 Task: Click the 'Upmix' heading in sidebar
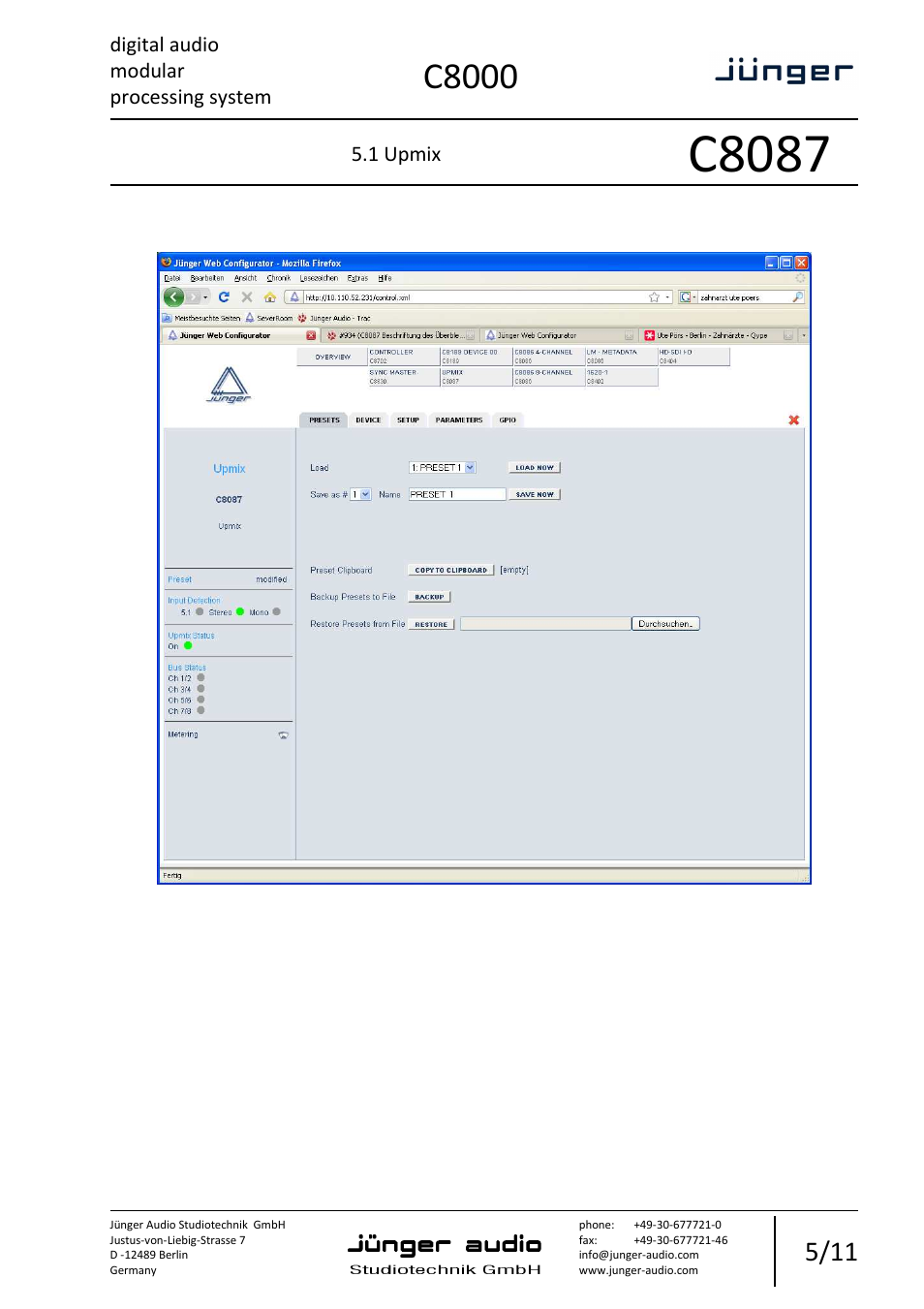tap(230, 469)
